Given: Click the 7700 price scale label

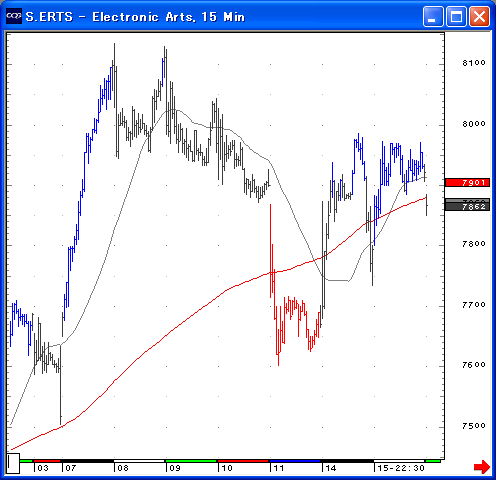Looking at the screenshot, I should [x=474, y=304].
